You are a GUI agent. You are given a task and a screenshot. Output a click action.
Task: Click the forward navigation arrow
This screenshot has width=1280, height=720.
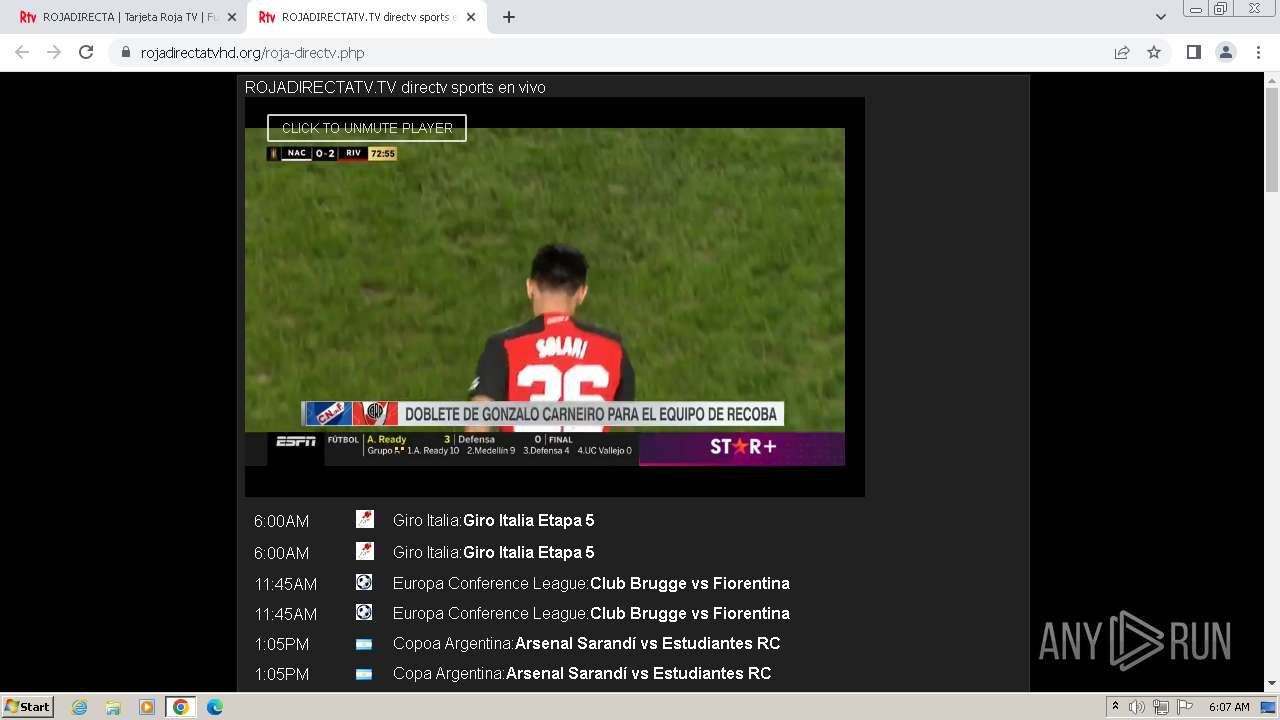coord(54,52)
